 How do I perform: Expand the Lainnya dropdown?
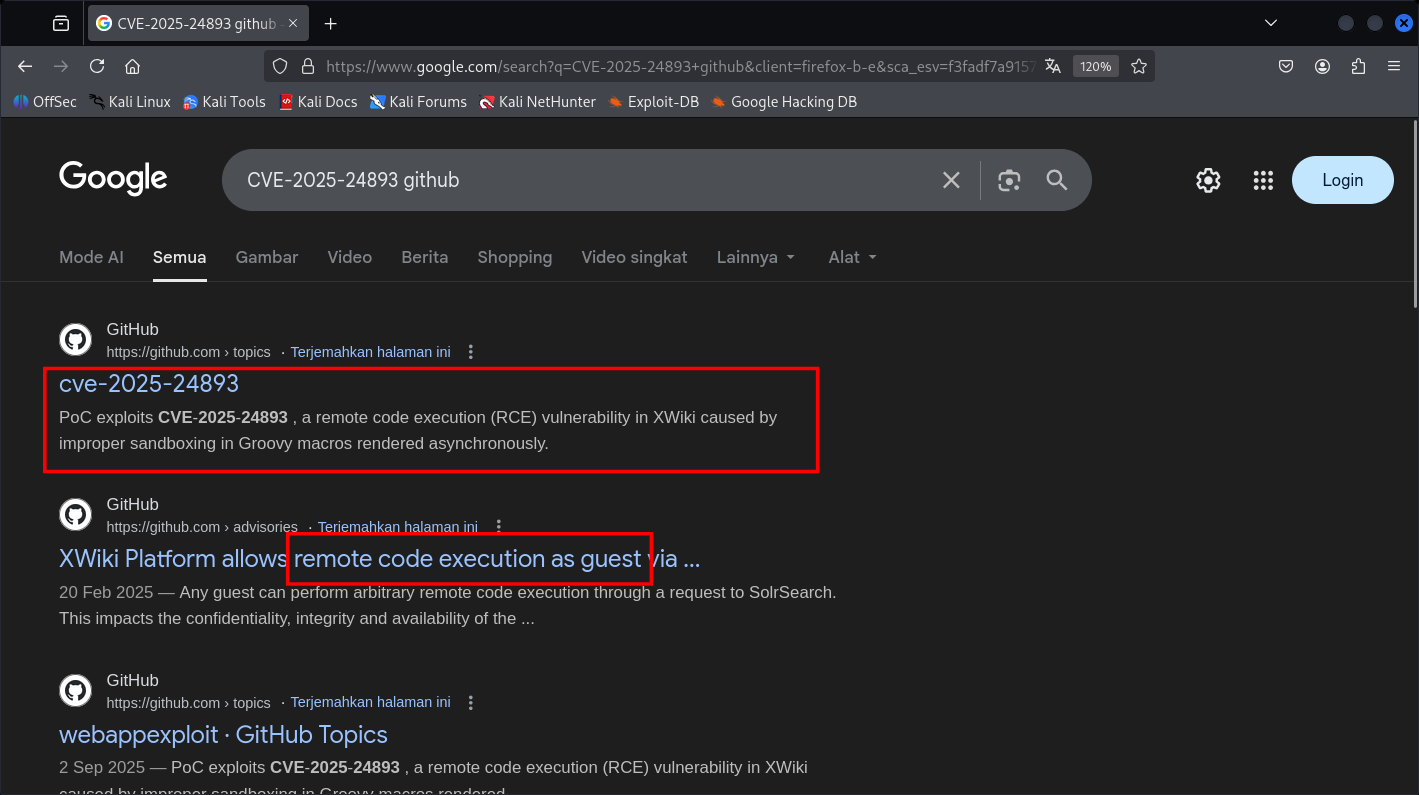pyautogui.click(x=757, y=257)
